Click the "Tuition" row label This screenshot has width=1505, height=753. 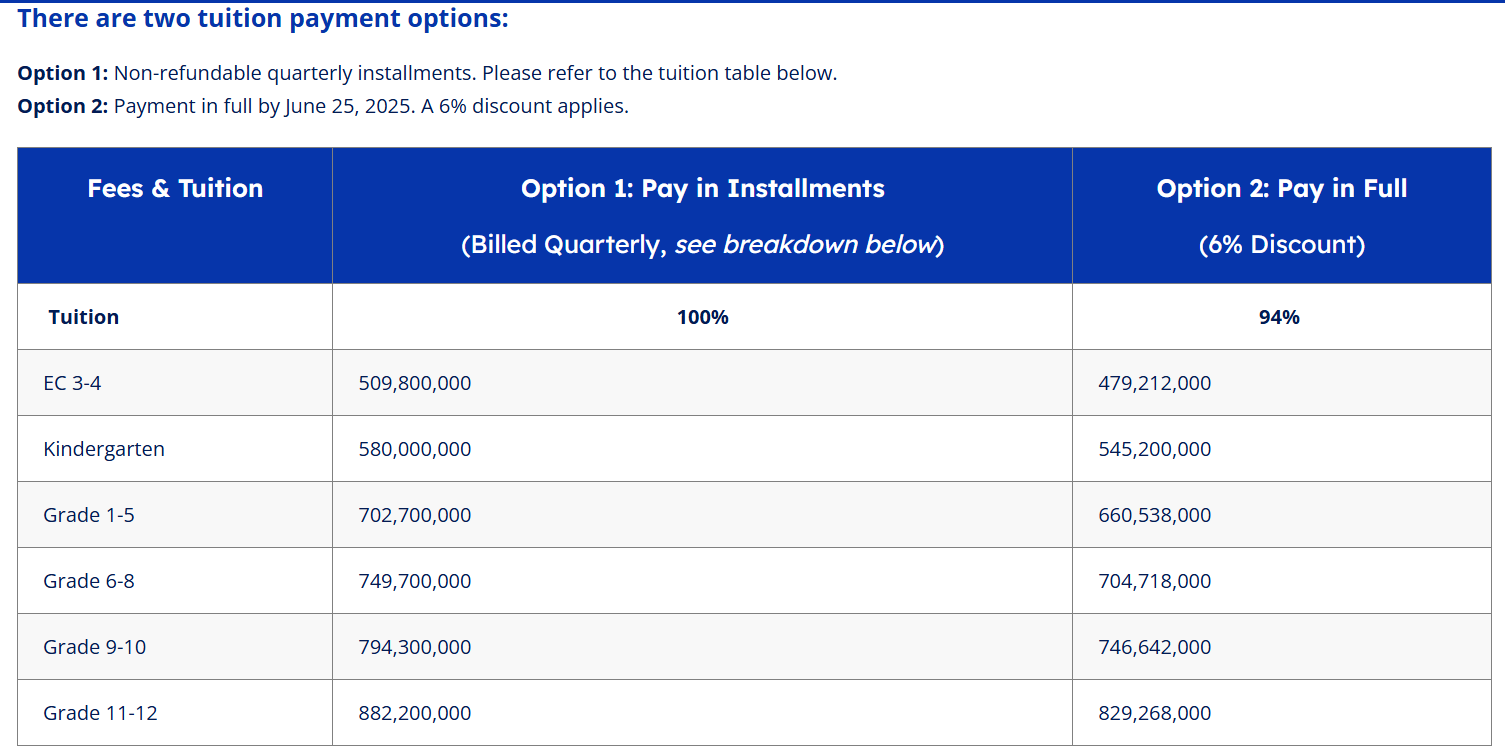pos(83,317)
